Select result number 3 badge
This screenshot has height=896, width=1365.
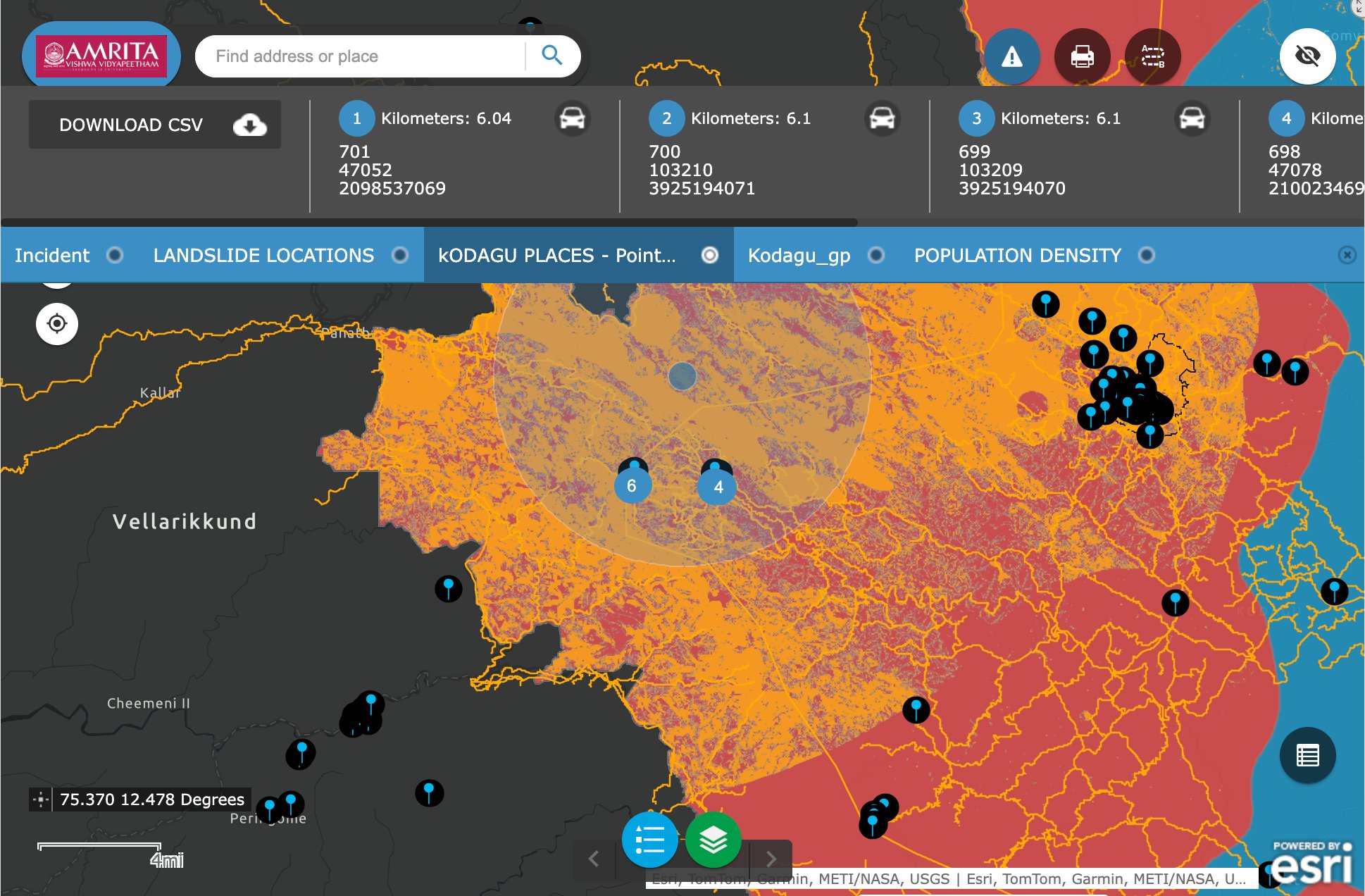coord(976,118)
